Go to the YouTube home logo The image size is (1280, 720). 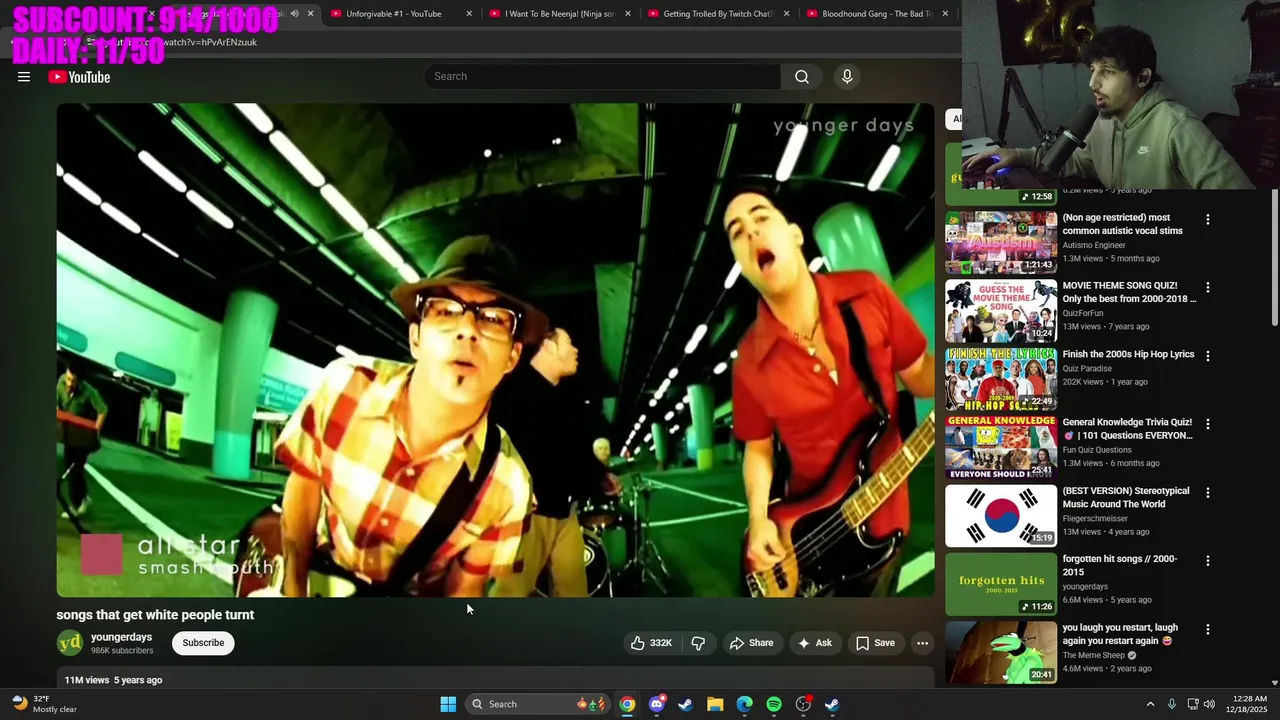click(x=79, y=77)
